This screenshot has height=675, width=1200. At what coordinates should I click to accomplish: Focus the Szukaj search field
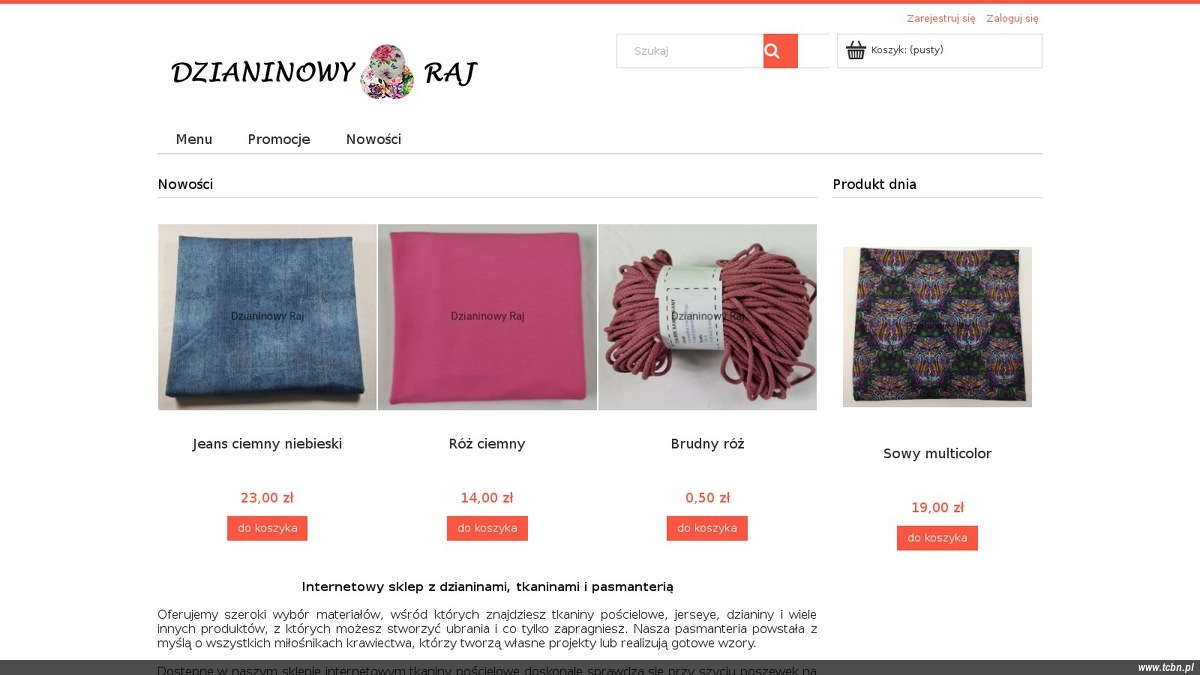tap(690, 51)
